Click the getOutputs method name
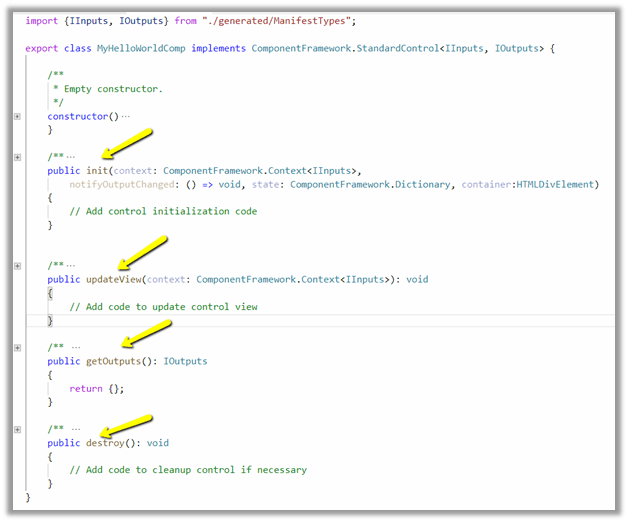This screenshot has width=628, height=522. click(x=114, y=361)
